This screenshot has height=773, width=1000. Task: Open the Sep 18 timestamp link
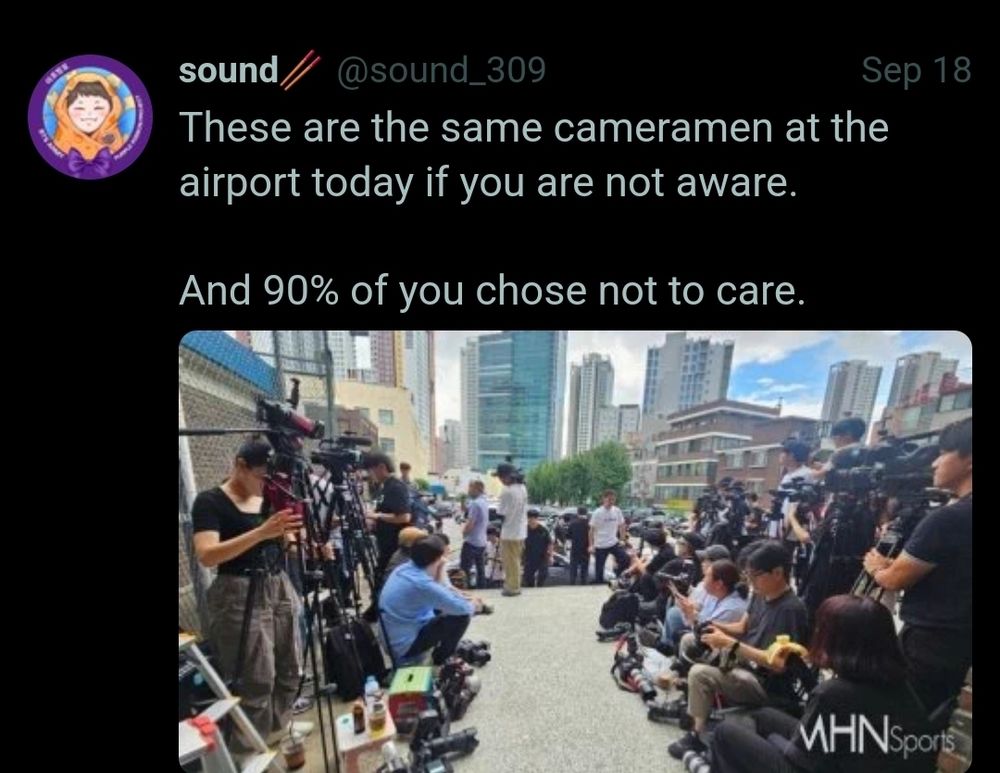(916, 70)
